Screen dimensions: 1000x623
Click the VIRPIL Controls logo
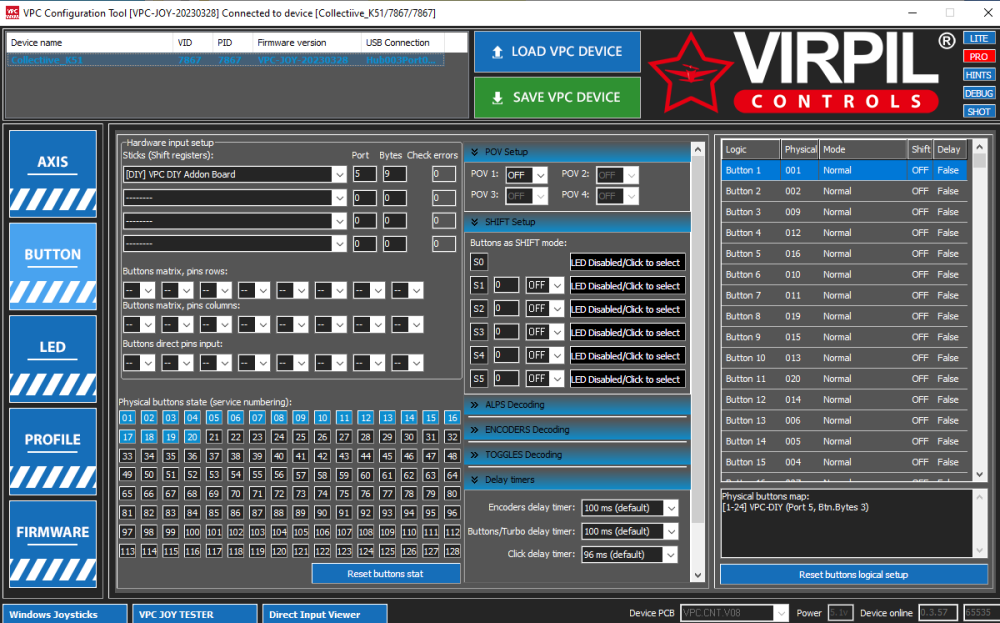pos(810,72)
